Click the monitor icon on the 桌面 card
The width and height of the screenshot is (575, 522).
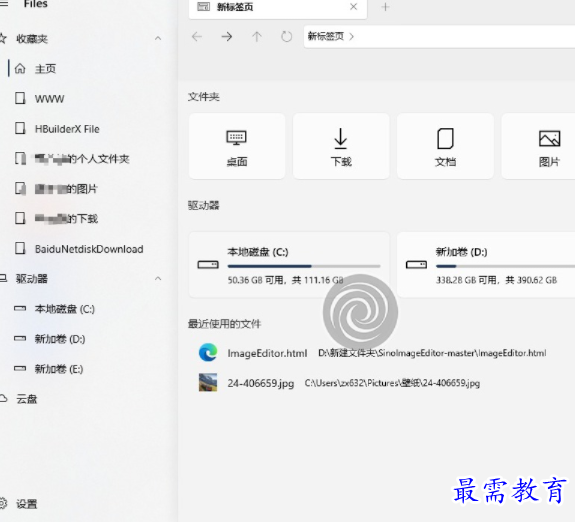pyautogui.click(x=237, y=138)
